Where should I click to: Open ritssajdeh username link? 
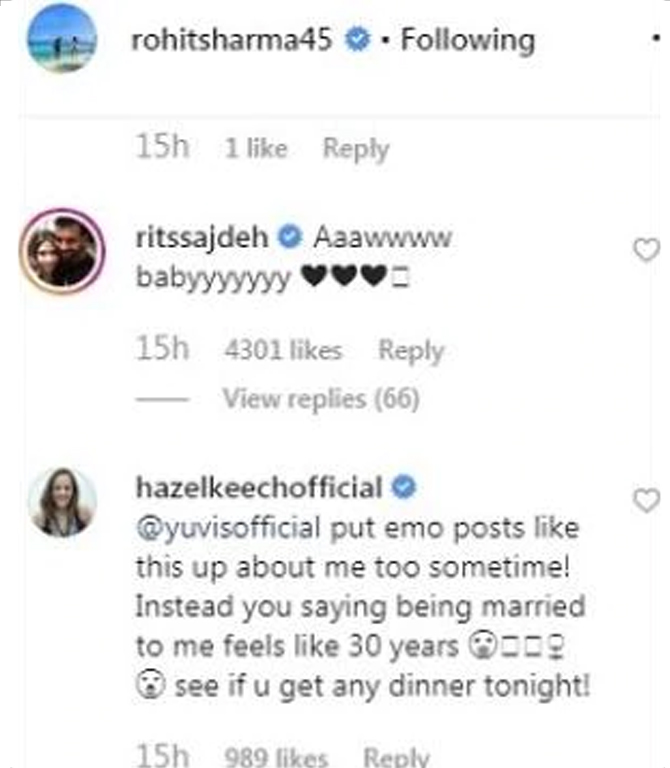203,240
